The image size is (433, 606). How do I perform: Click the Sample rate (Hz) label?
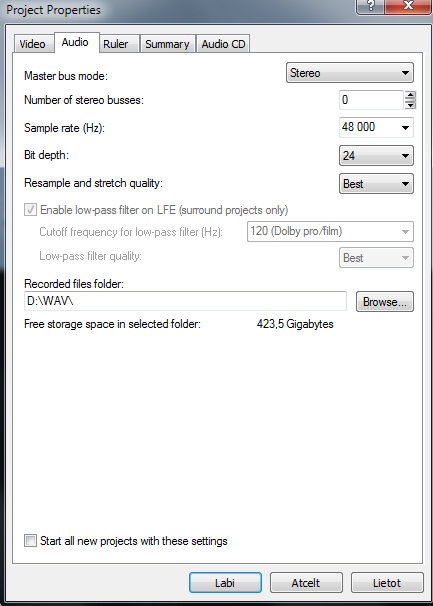(65, 128)
